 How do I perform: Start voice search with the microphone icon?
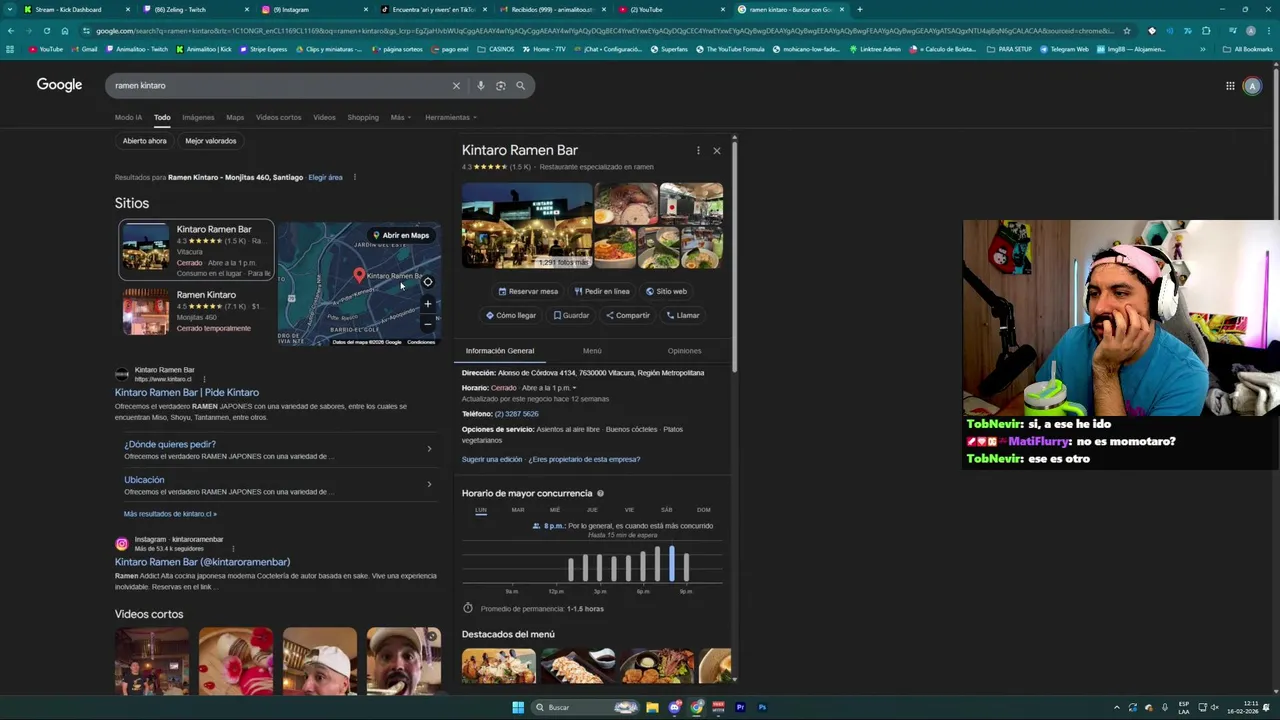point(481,86)
